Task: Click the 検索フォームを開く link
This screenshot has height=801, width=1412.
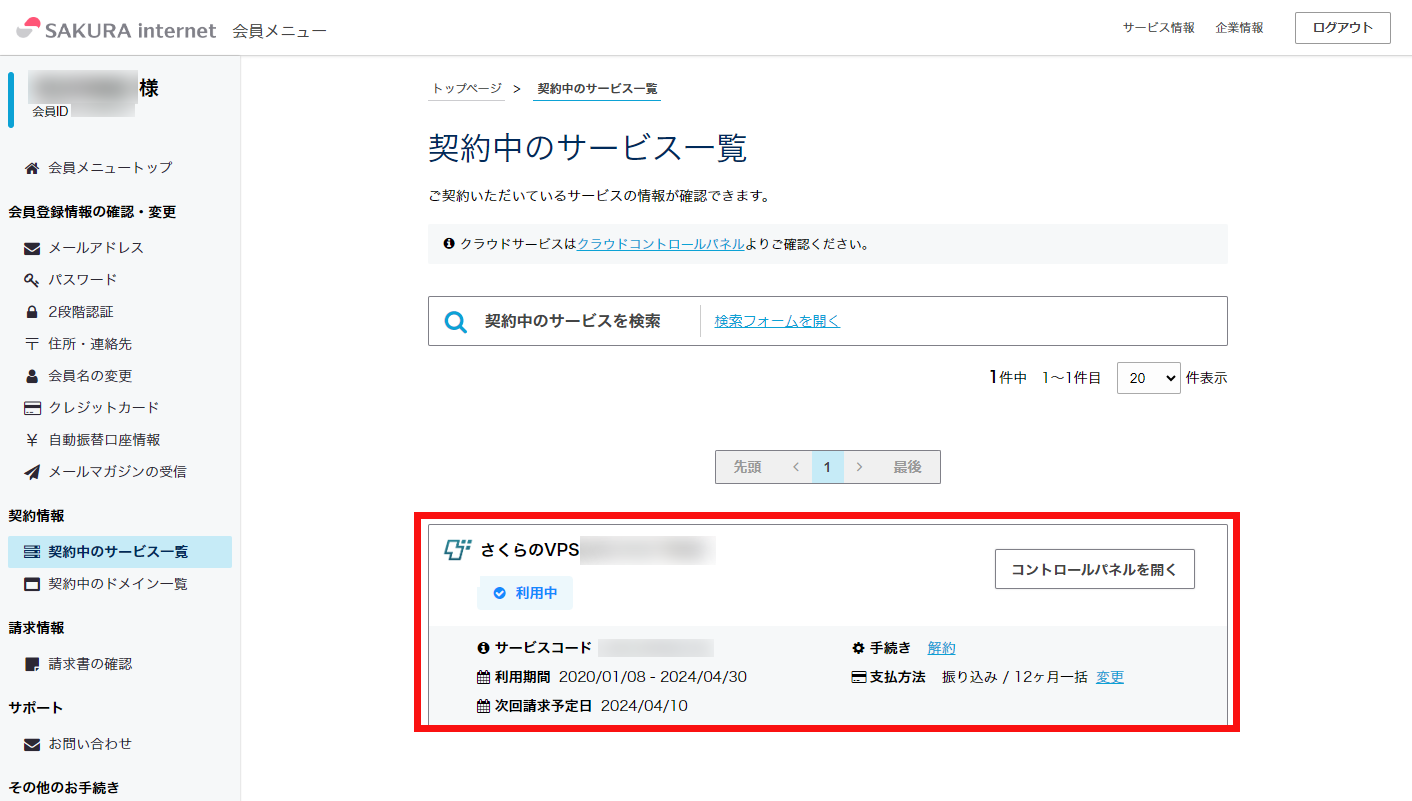Action: click(x=777, y=321)
